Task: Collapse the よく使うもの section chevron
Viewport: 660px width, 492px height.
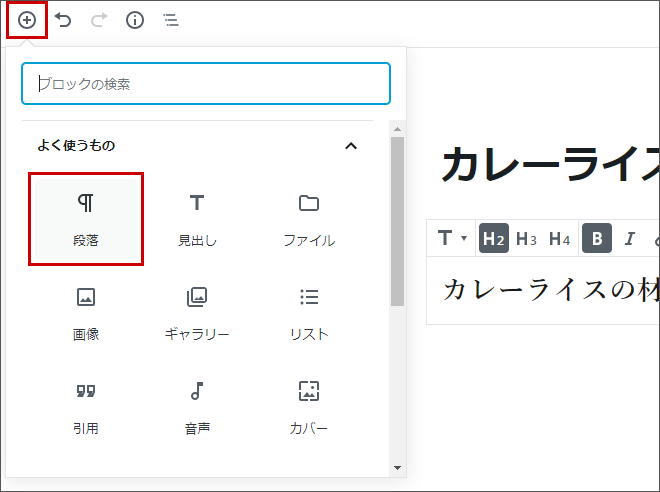Action: point(351,146)
